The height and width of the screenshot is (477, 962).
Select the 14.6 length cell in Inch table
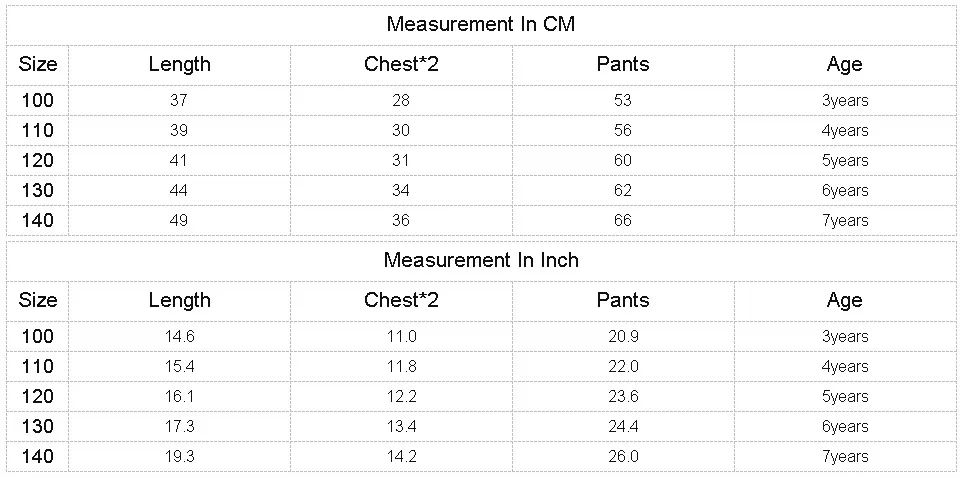click(179, 336)
